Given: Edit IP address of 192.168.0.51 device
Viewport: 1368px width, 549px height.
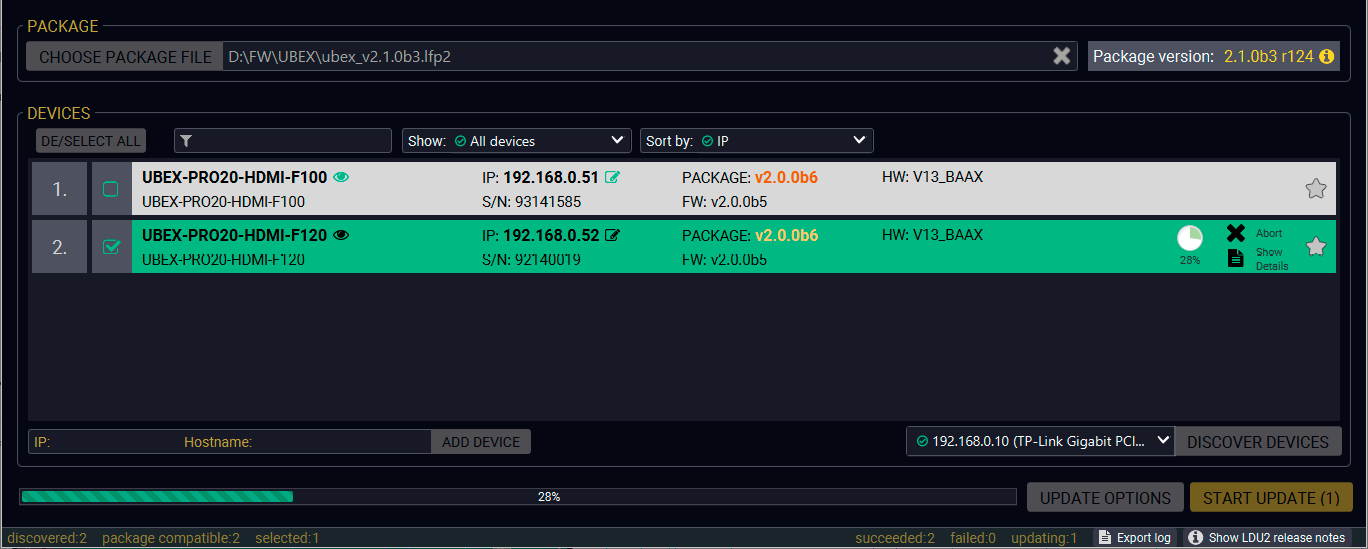Looking at the screenshot, I should [x=612, y=178].
